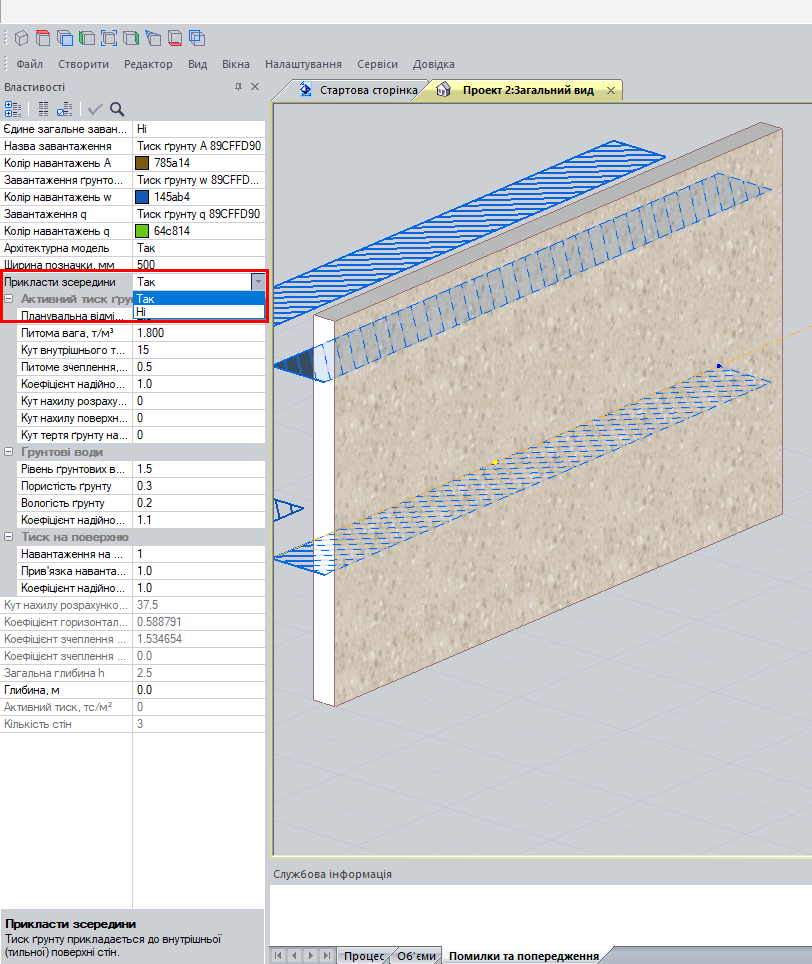The image size is (812, 964).
Task: Toggle the pin on the Властивості panel
Action: click(238, 88)
